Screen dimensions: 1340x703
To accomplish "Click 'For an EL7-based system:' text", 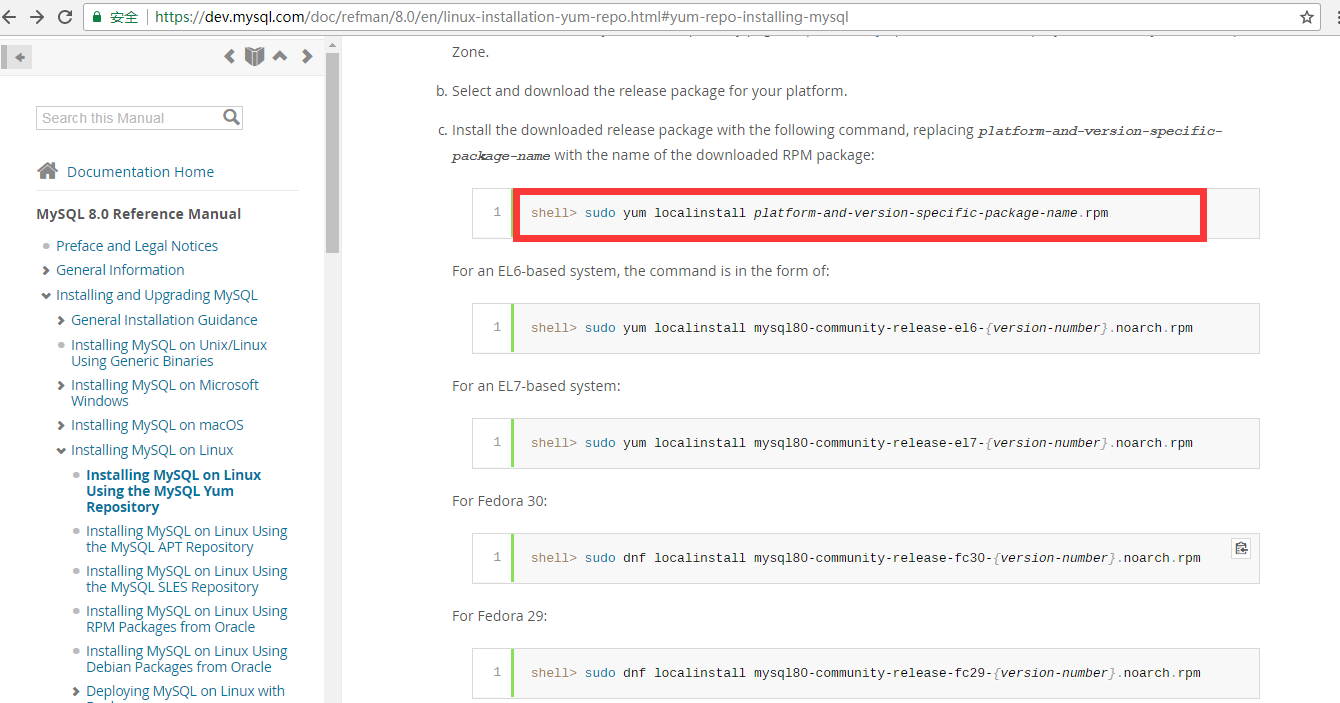I will coord(536,386).
